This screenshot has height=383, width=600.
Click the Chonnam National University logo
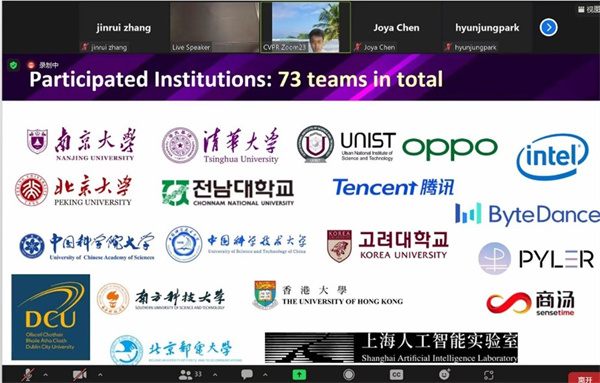228,192
